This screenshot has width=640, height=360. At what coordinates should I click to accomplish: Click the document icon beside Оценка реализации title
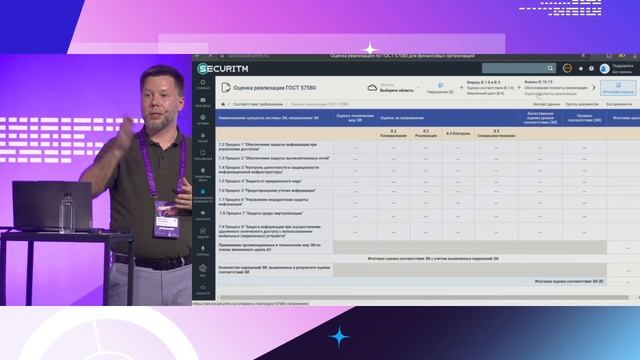[x=226, y=87]
